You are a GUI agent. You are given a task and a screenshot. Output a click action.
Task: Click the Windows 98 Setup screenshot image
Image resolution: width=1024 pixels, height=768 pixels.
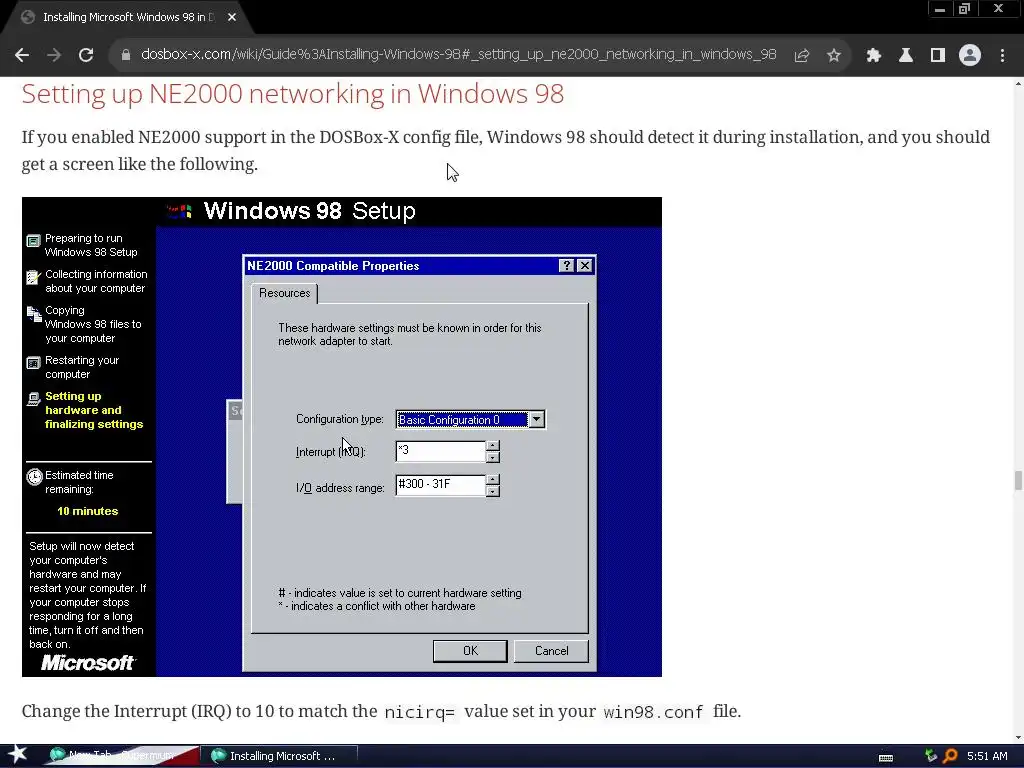point(342,436)
